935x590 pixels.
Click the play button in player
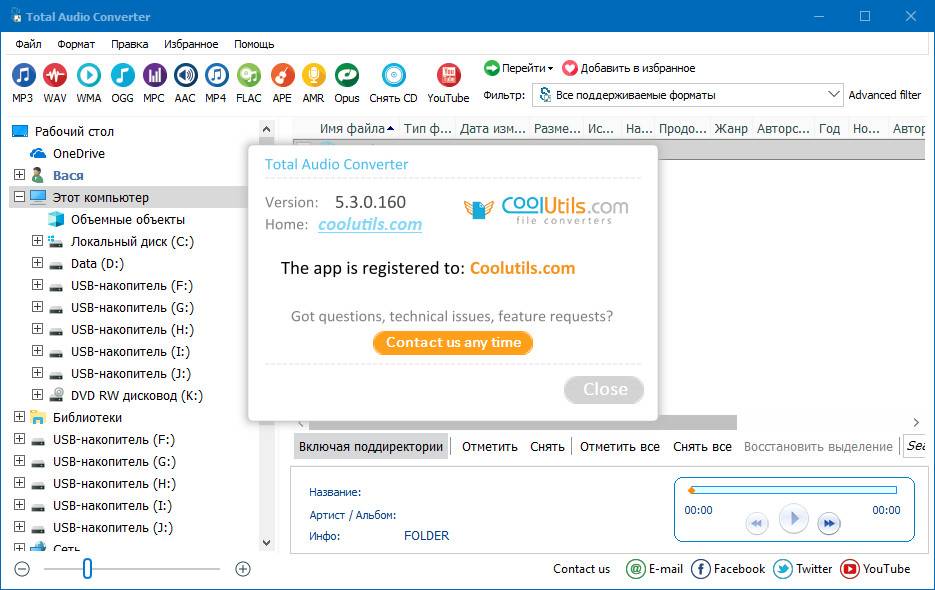[794, 518]
